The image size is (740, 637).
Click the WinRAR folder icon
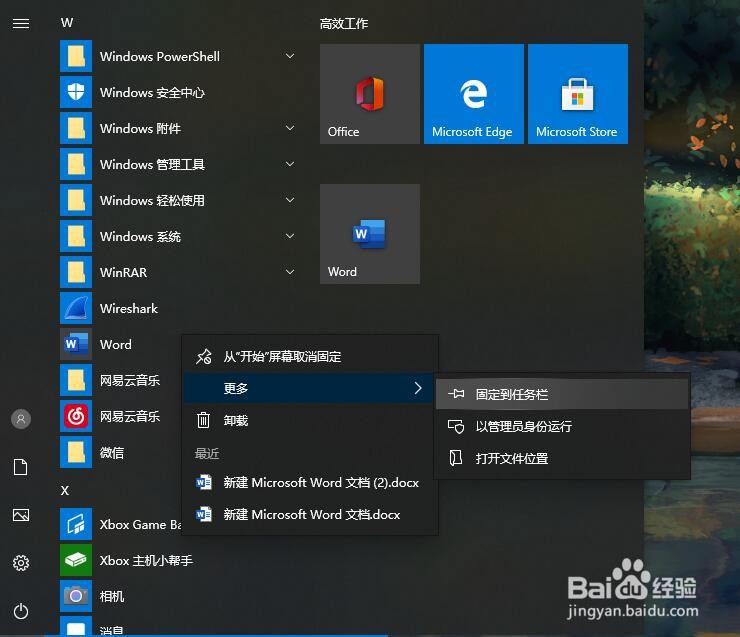point(76,272)
